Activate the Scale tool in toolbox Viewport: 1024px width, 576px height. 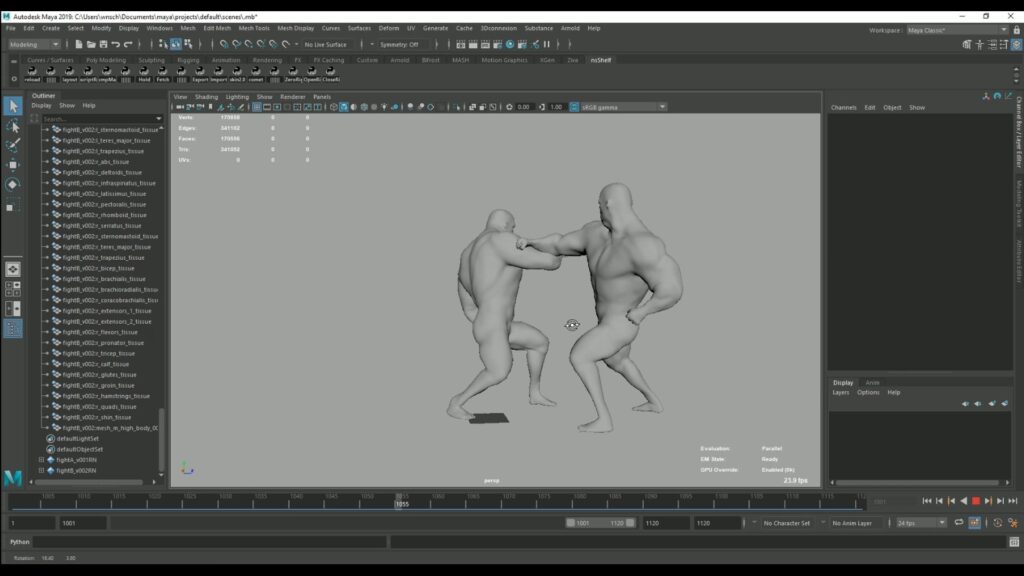(x=13, y=205)
